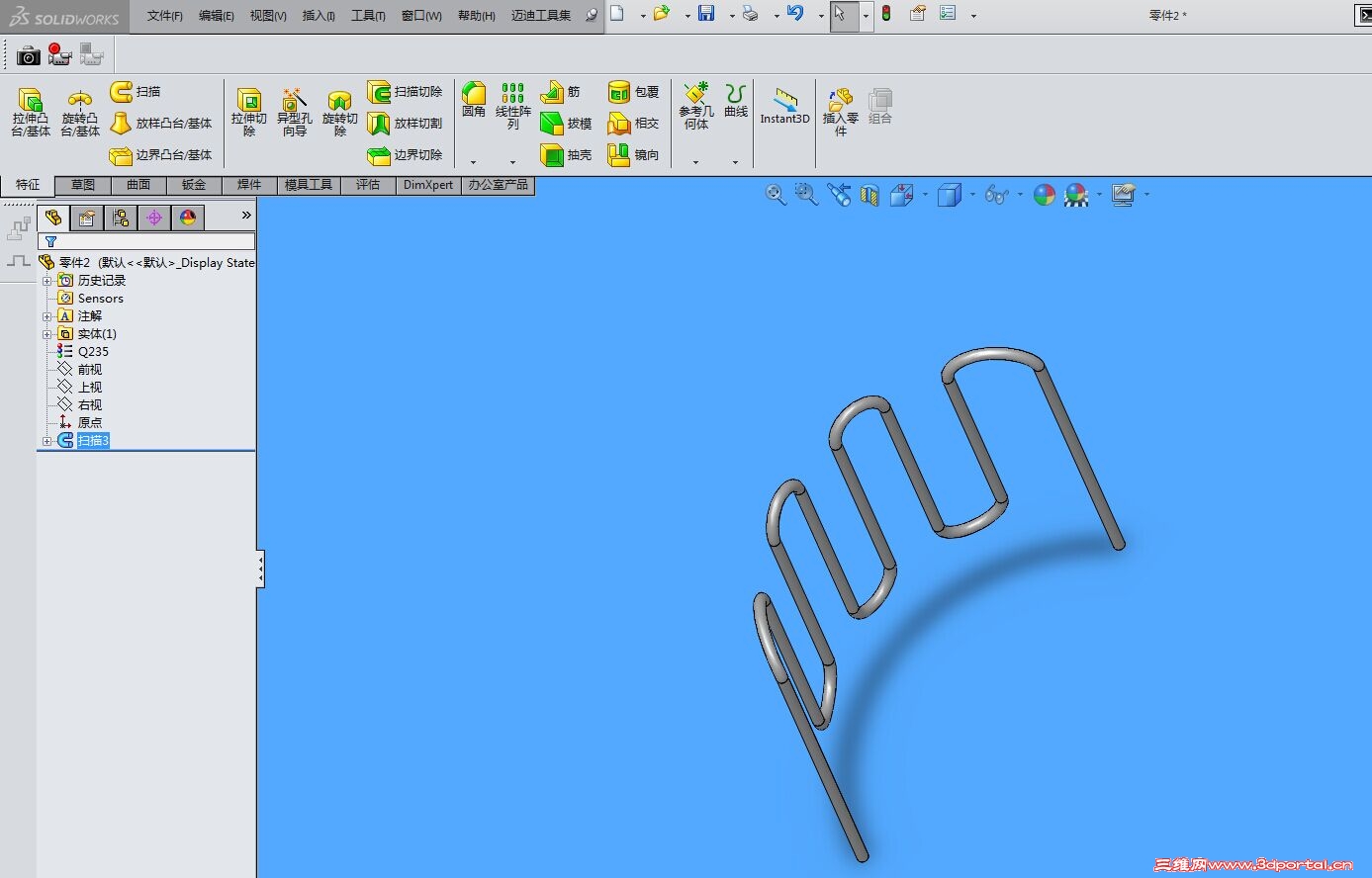The width and height of the screenshot is (1372, 878).
Task: Expand the 历史记录 tree node
Action: [46, 281]
